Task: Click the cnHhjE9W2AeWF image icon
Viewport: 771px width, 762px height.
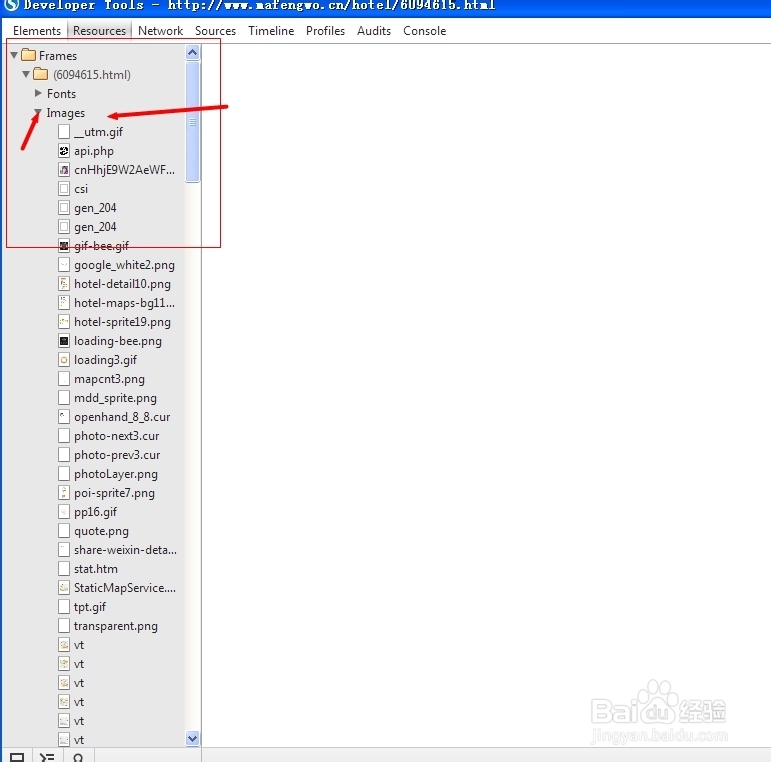Action: (x=64, y=170)
